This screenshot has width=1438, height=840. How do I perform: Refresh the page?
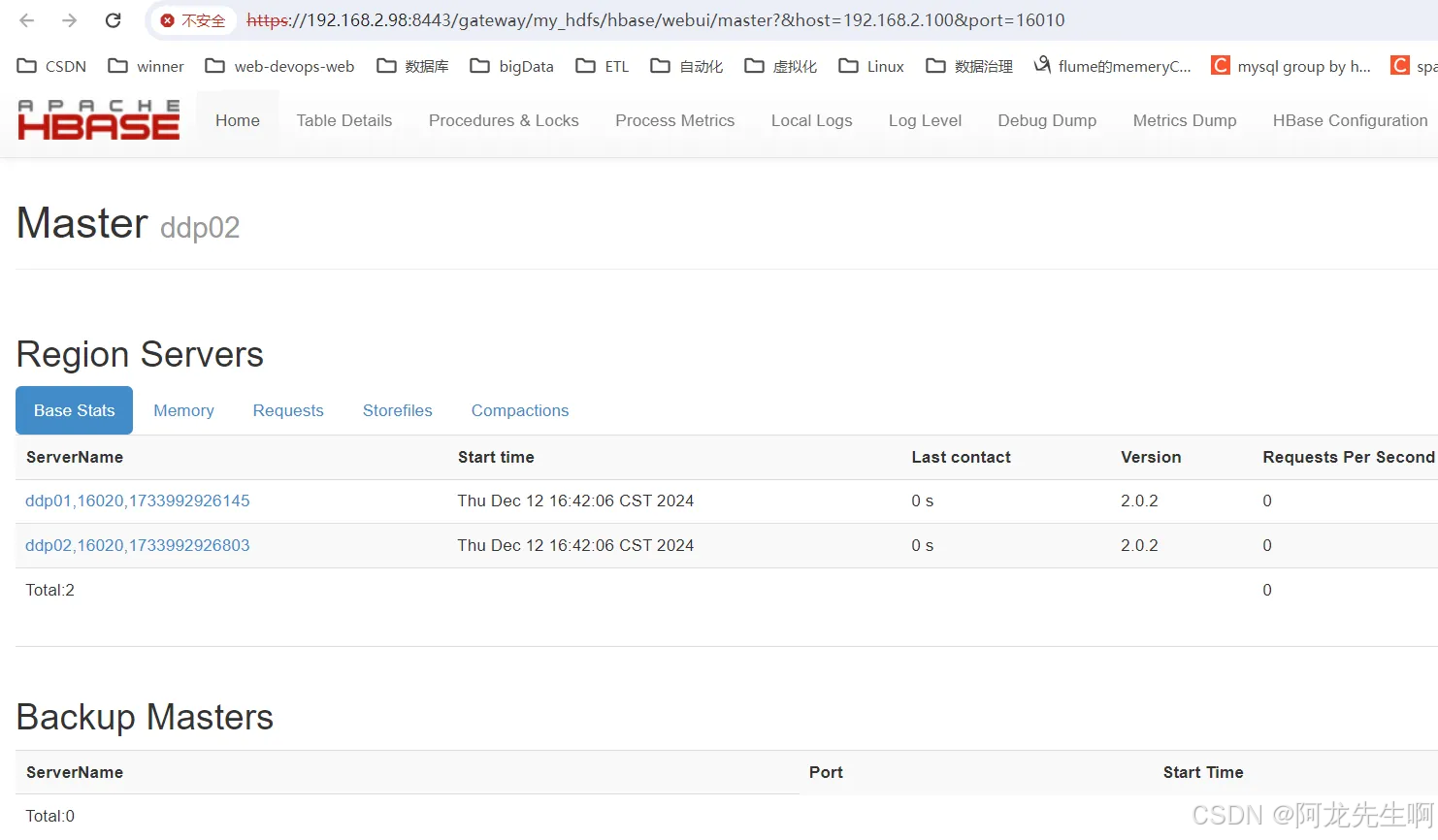click(x=113, y=19)
